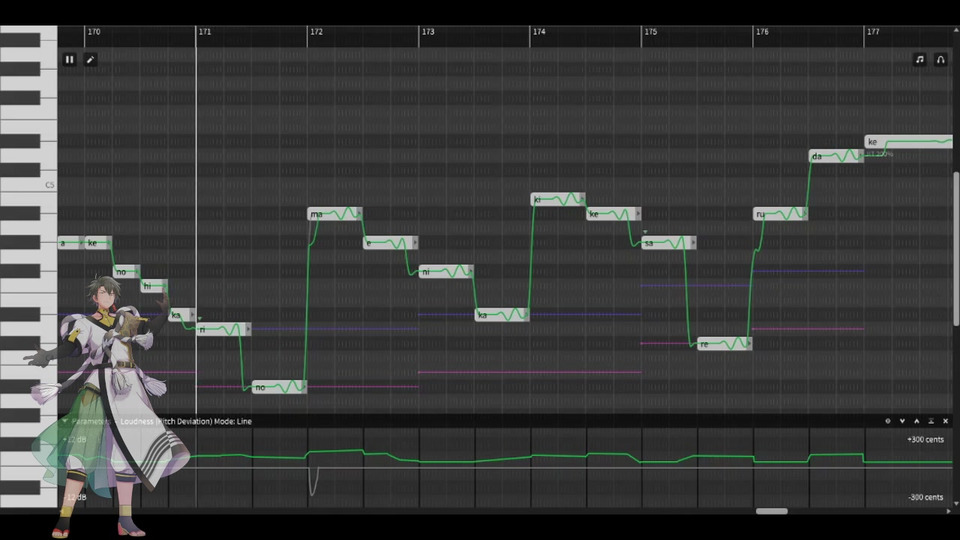Select the "ka" note in measure 173
Viewport: 960px width, 540px height.
pyautogui.click(x=502, y=315)
